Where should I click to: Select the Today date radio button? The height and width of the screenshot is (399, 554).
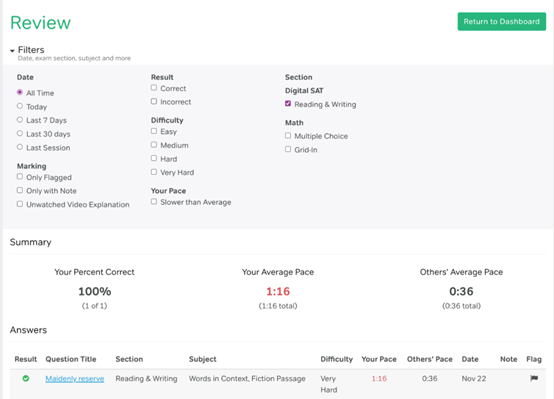[x=20, y=106]
